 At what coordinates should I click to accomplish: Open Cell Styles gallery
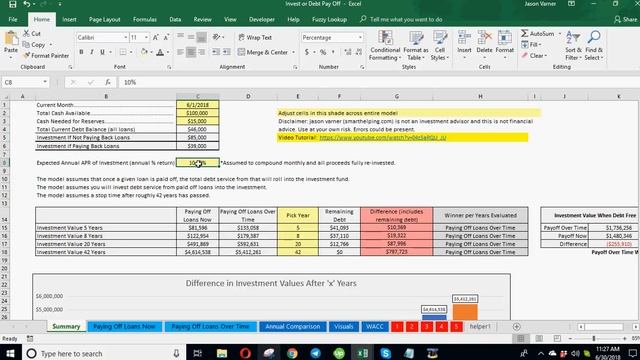tap(440, 46)
